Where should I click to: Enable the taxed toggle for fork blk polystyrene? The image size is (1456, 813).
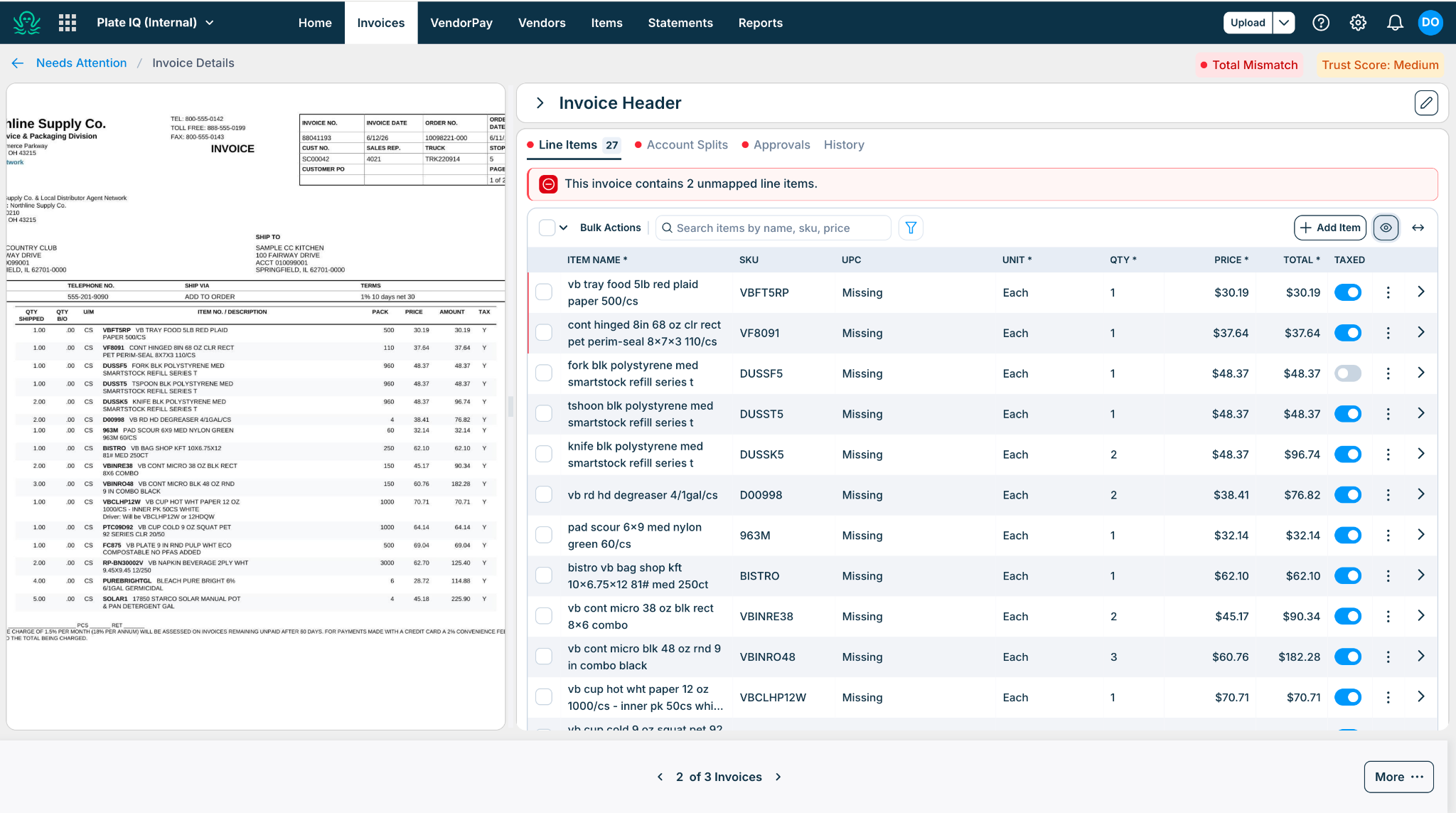(x=1348, y=373)
